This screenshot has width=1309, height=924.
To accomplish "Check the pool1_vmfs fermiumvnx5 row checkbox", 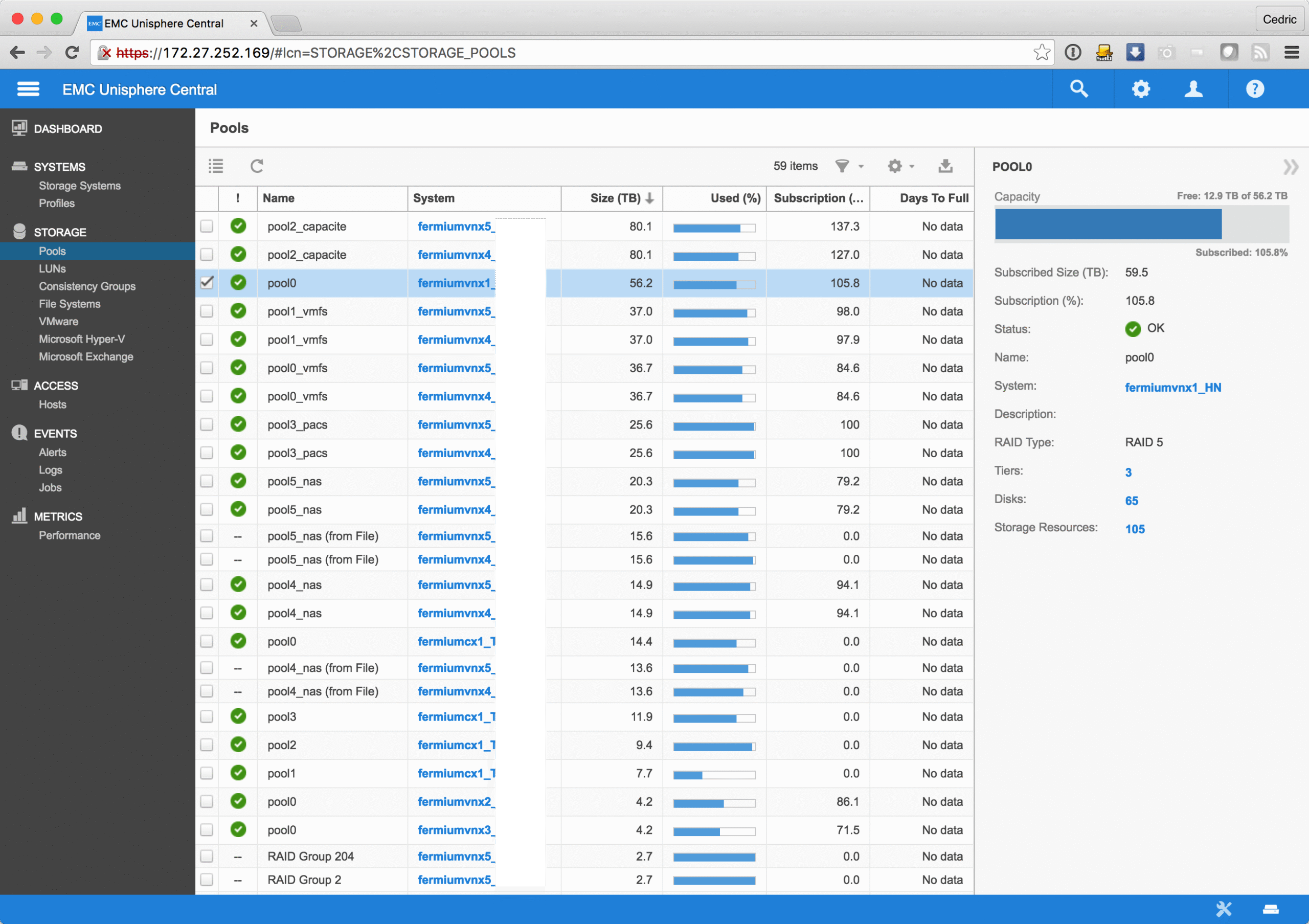I will coord(207,311).
